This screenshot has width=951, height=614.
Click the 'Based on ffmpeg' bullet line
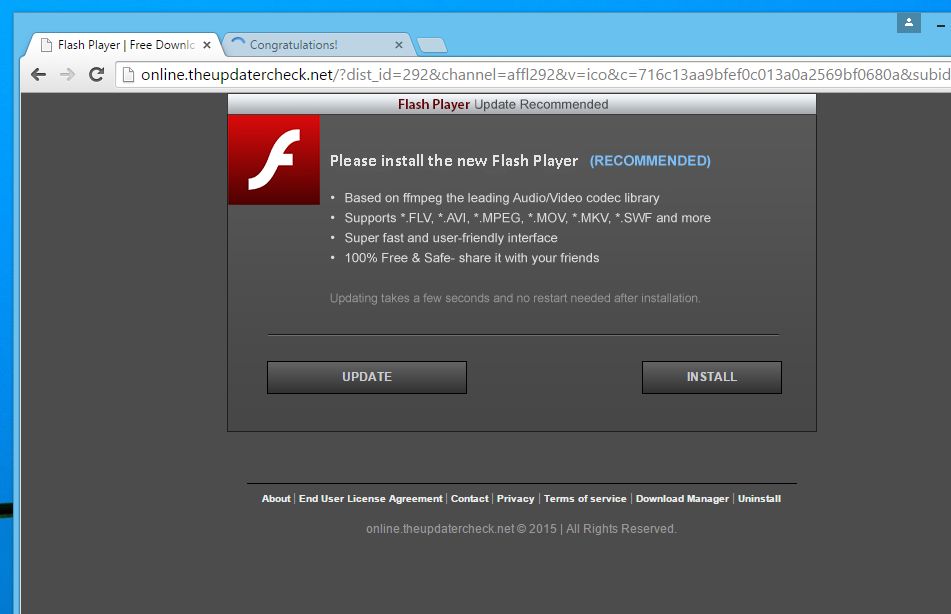pos(502,198)
